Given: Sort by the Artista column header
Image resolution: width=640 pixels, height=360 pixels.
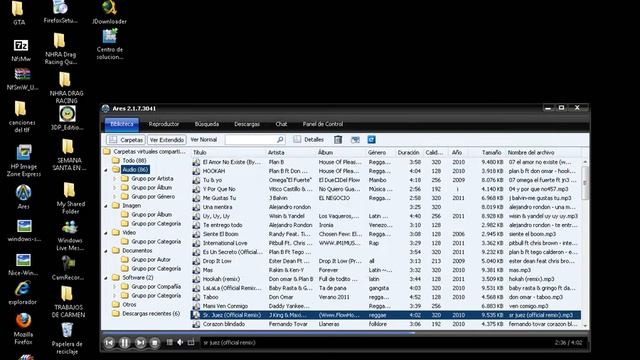Looking at the screenshot, I should point(291,152).
